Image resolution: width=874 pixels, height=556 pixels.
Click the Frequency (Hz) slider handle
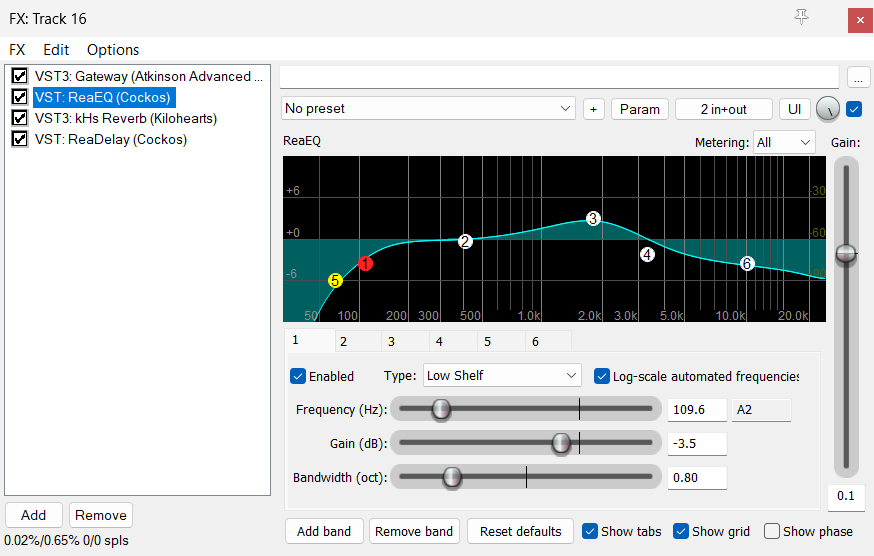coord(441,409)
